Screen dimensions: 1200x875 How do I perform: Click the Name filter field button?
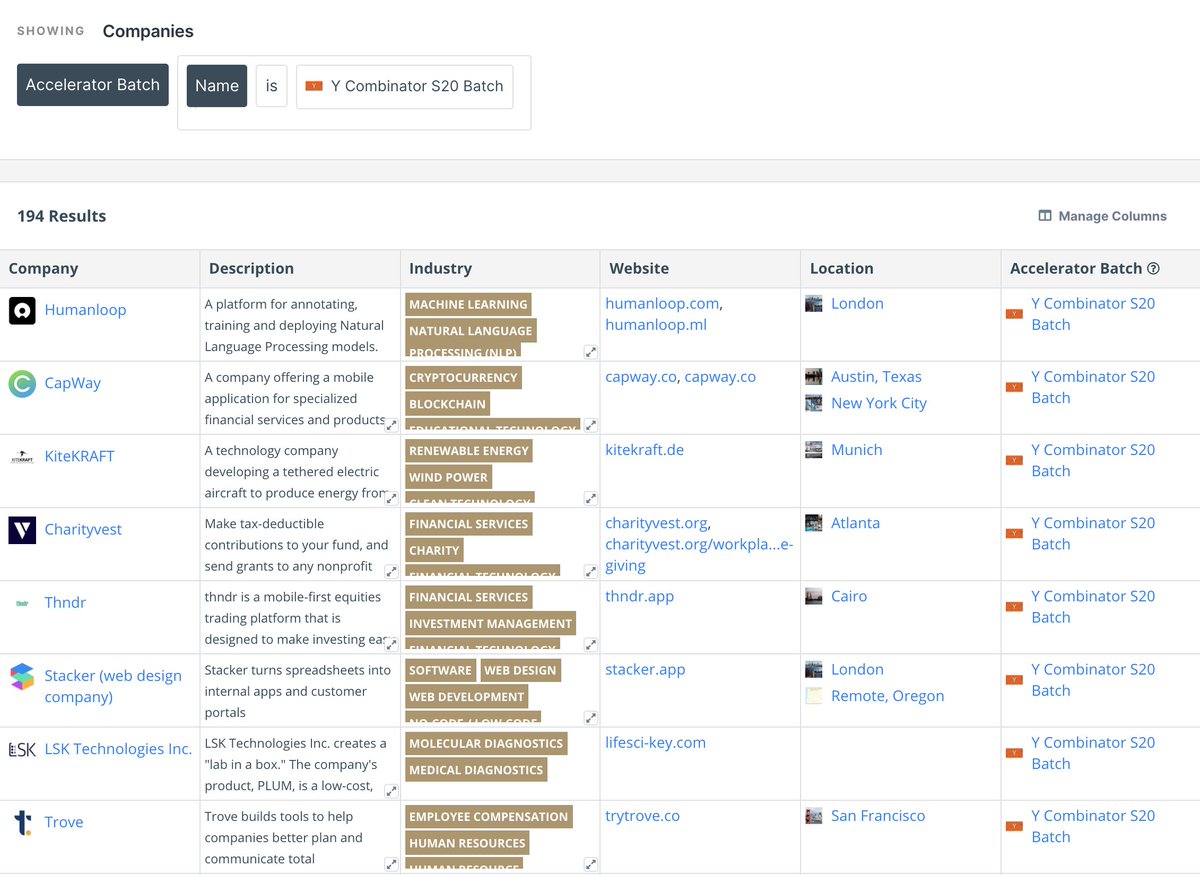click(217, 86)
